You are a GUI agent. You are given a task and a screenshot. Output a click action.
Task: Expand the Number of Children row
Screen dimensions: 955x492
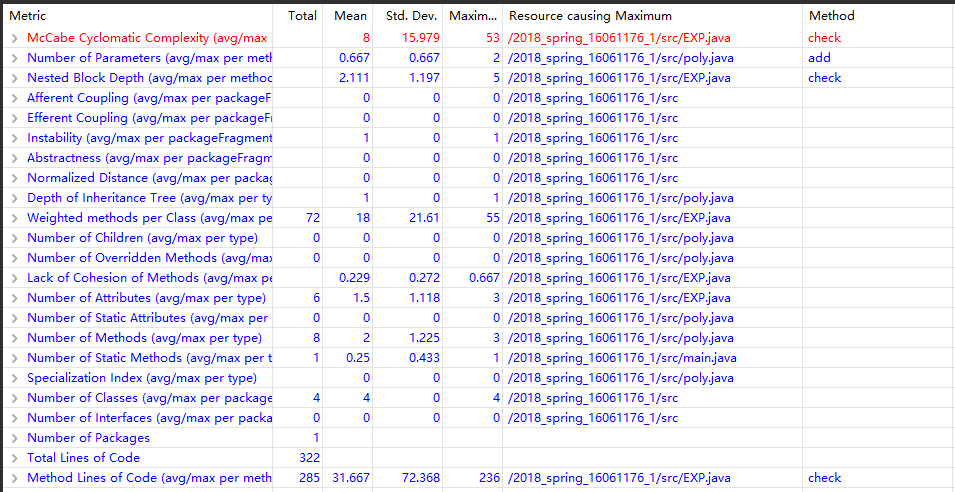[x=15, y=238]
